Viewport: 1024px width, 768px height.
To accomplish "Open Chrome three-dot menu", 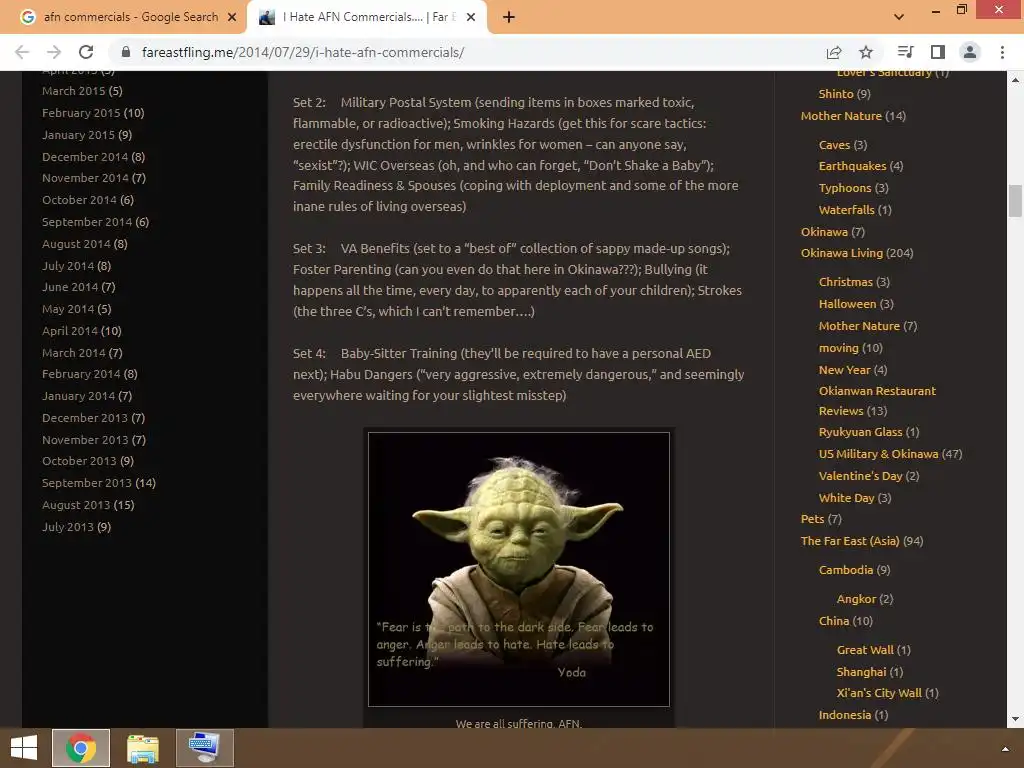I will [1002, 52].
